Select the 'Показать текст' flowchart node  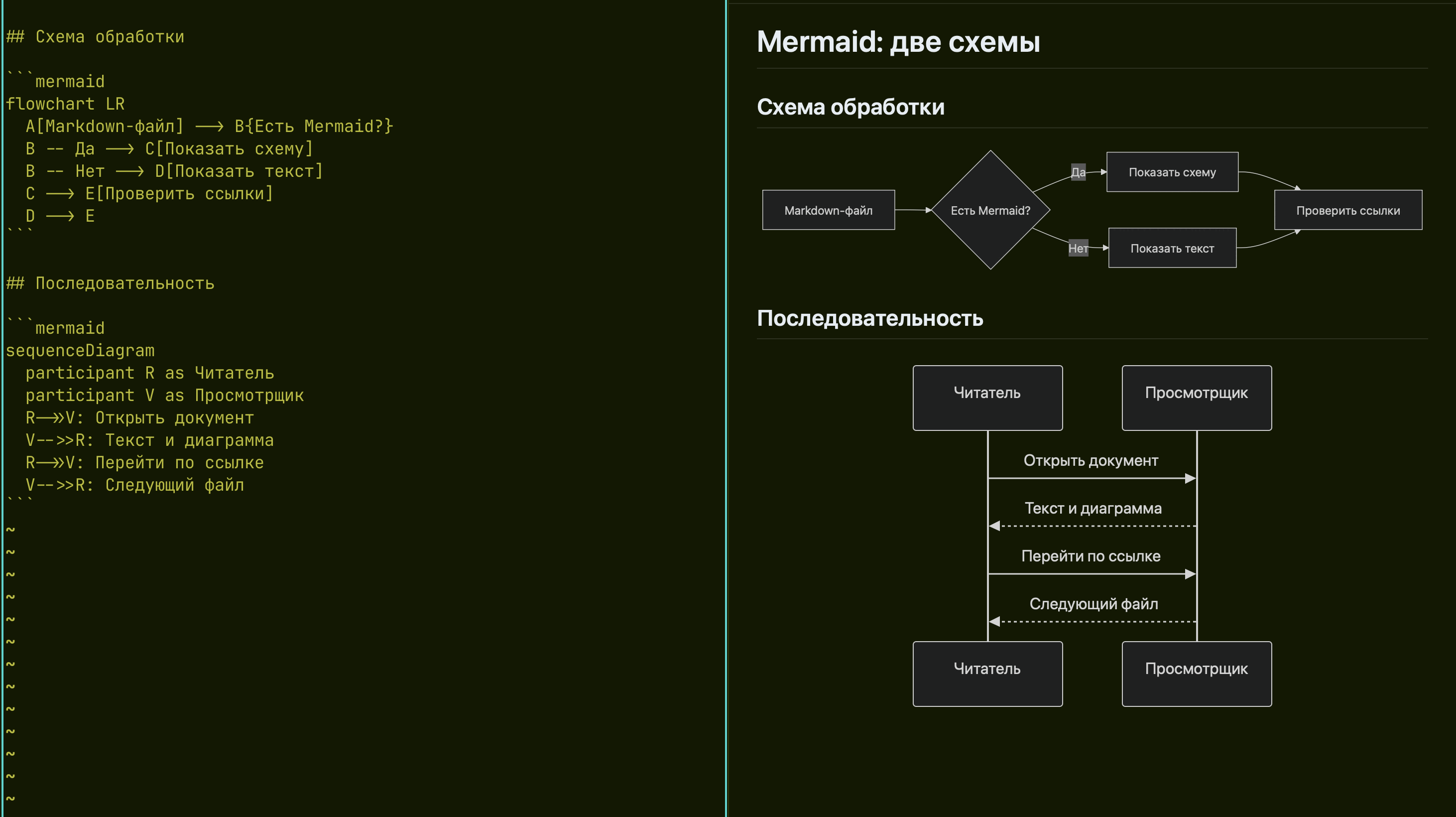click(1172, 248)
